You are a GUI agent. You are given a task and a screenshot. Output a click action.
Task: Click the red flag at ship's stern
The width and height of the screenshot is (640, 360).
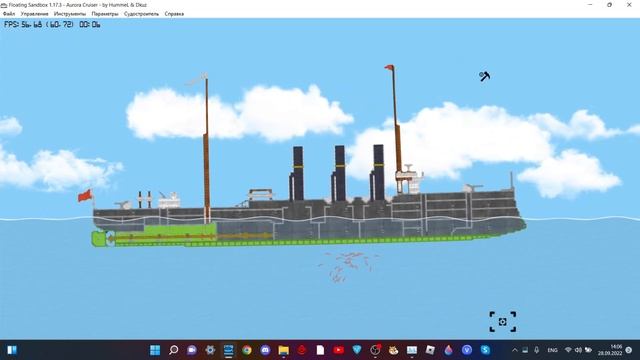pyautogui.click(x=85, y=196)
